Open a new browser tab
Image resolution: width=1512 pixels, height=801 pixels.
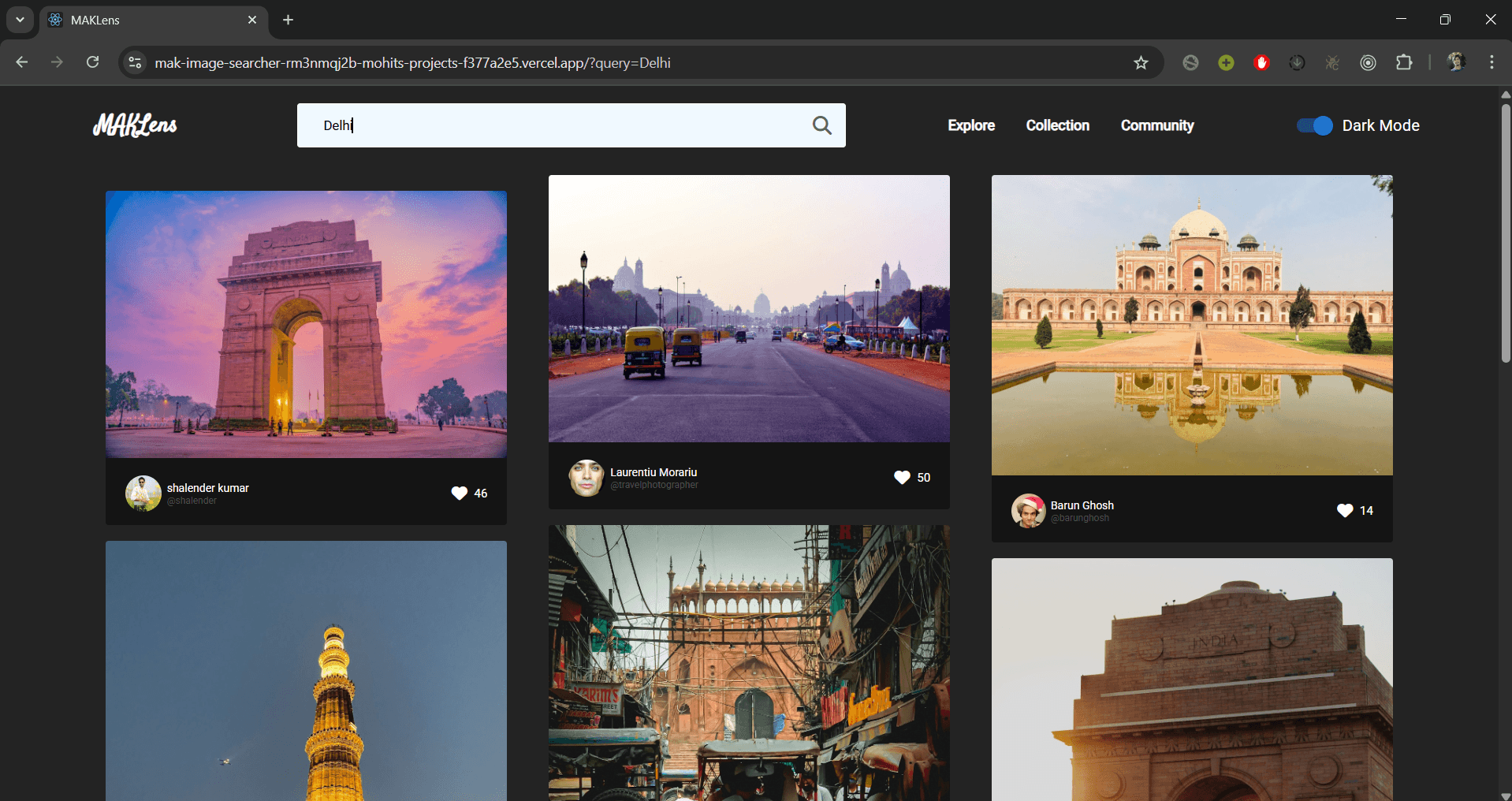tap(288, 20)
